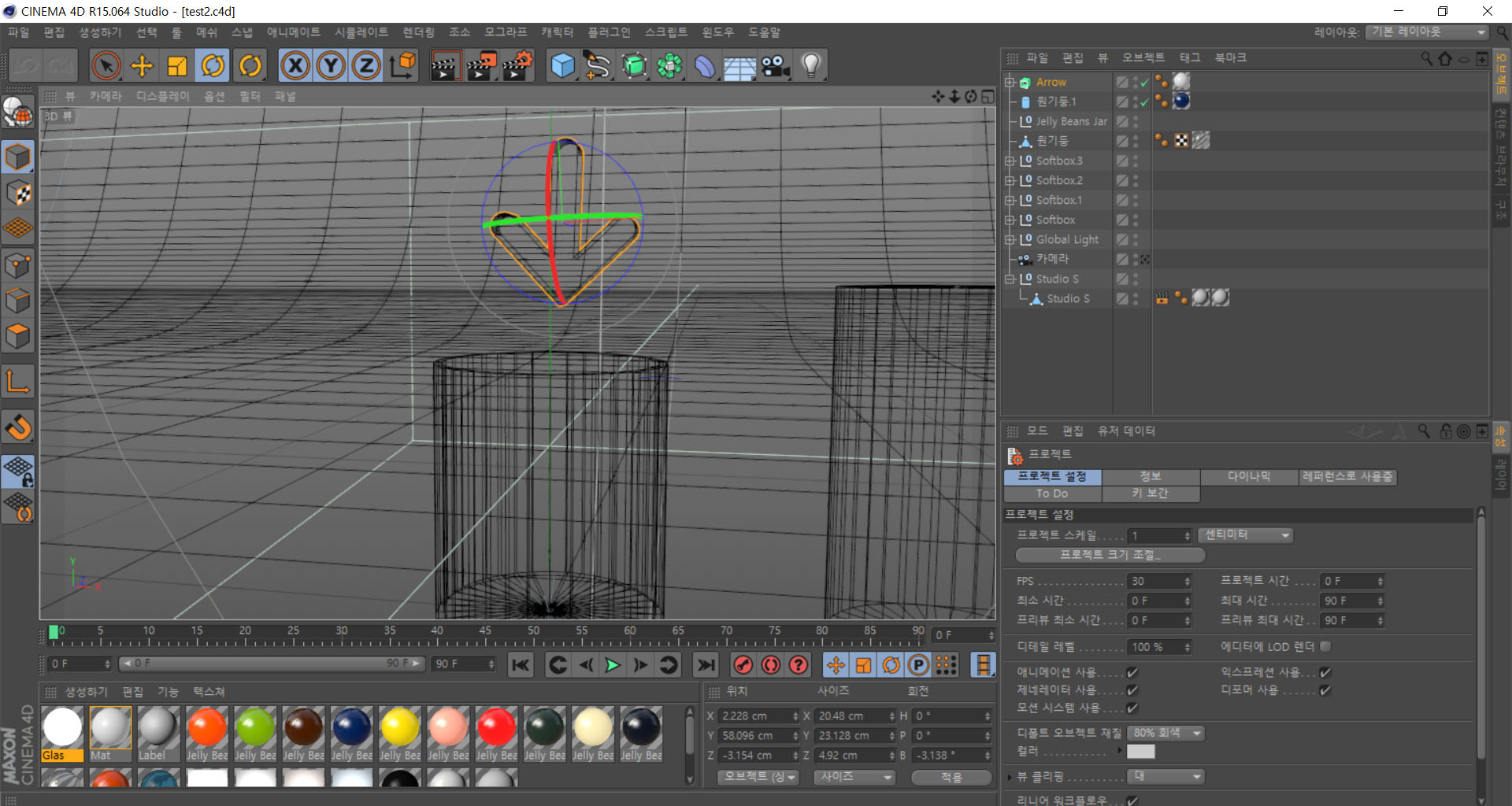
Task: Click the Rotate tool icon
Action: point(213,66)
